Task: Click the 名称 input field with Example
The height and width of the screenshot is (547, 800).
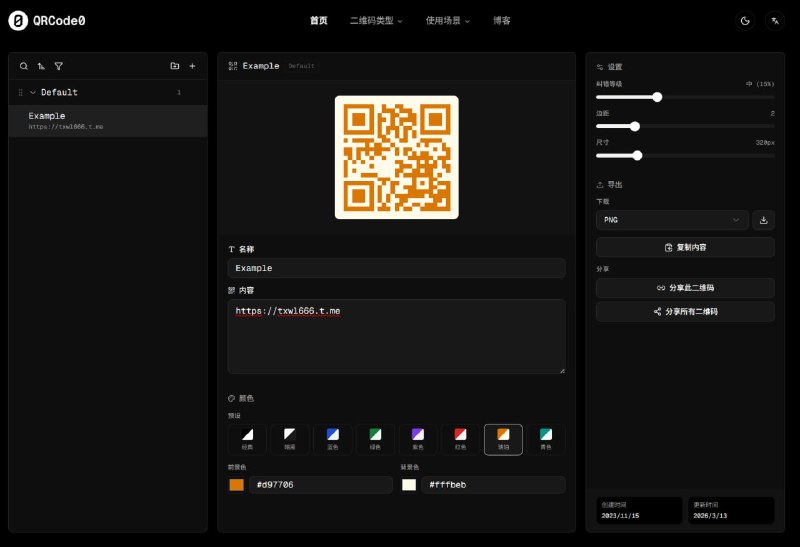Action: point(396,268)
